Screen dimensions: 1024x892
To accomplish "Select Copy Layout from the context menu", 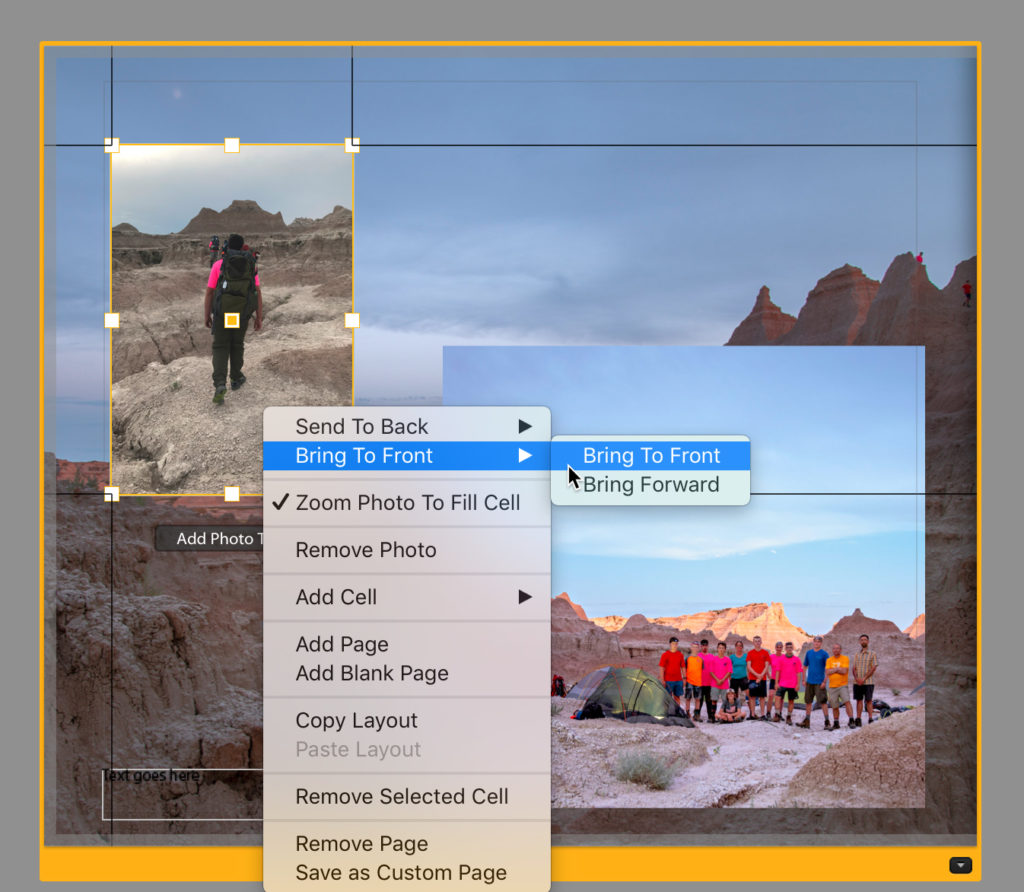I will [356, 721].
